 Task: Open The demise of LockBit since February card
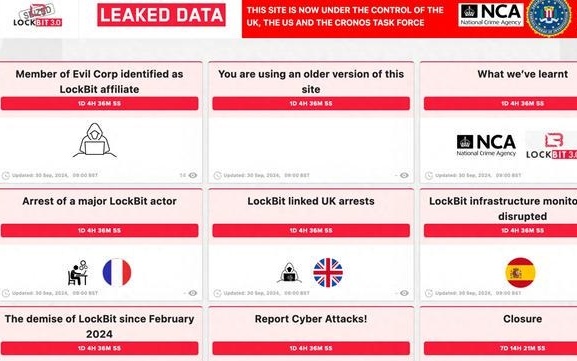(x=99, y=326)
